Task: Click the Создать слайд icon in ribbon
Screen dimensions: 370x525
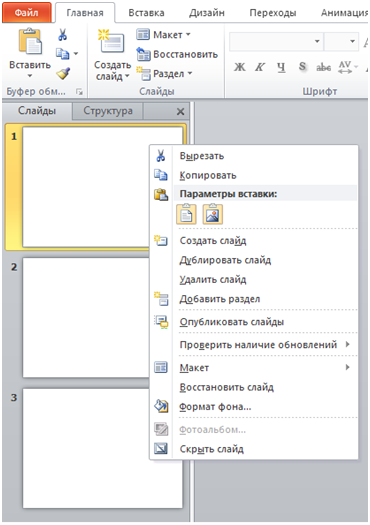Action: point(112,42)
